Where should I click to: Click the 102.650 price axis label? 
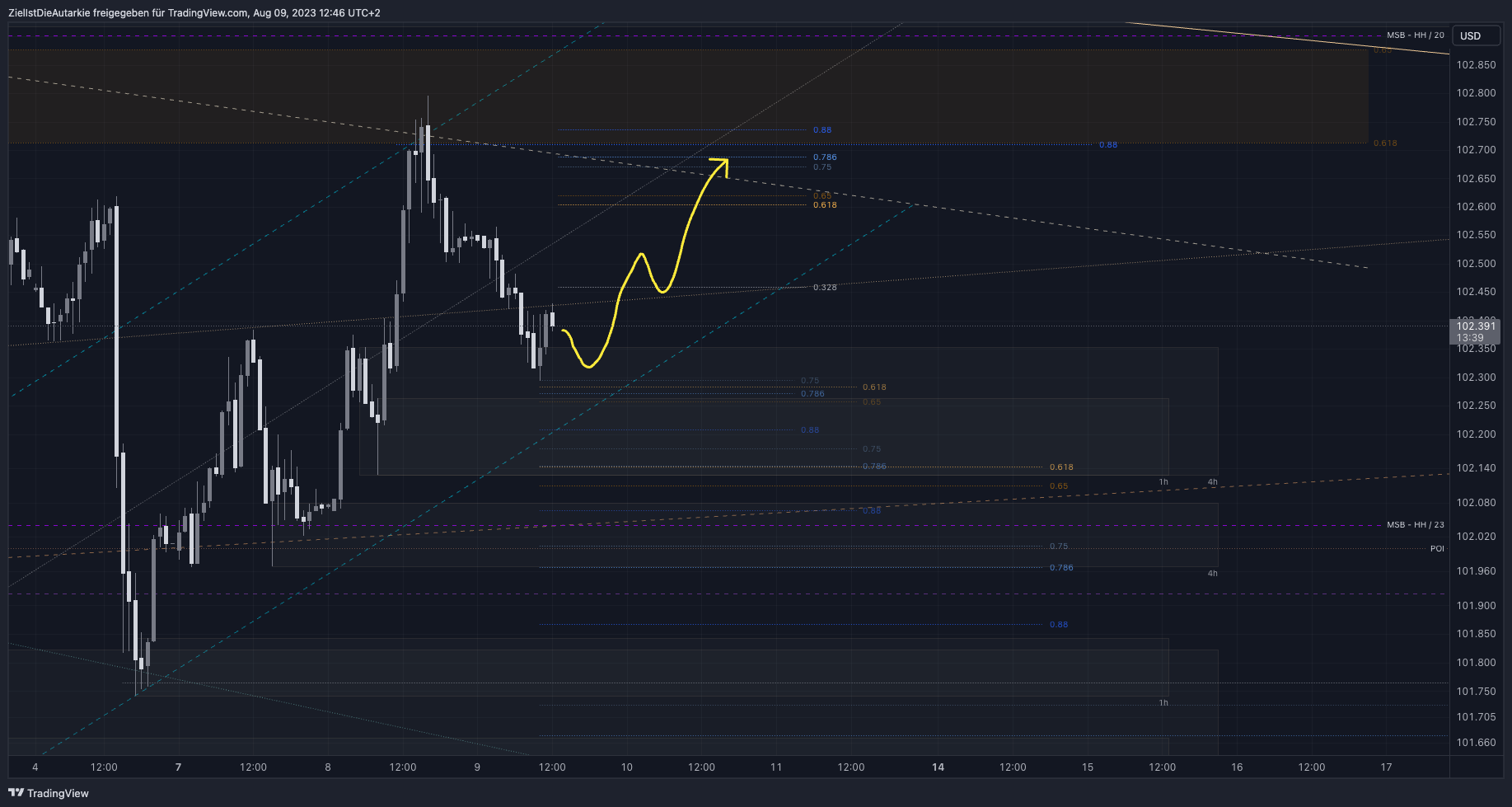[1476, 179]
